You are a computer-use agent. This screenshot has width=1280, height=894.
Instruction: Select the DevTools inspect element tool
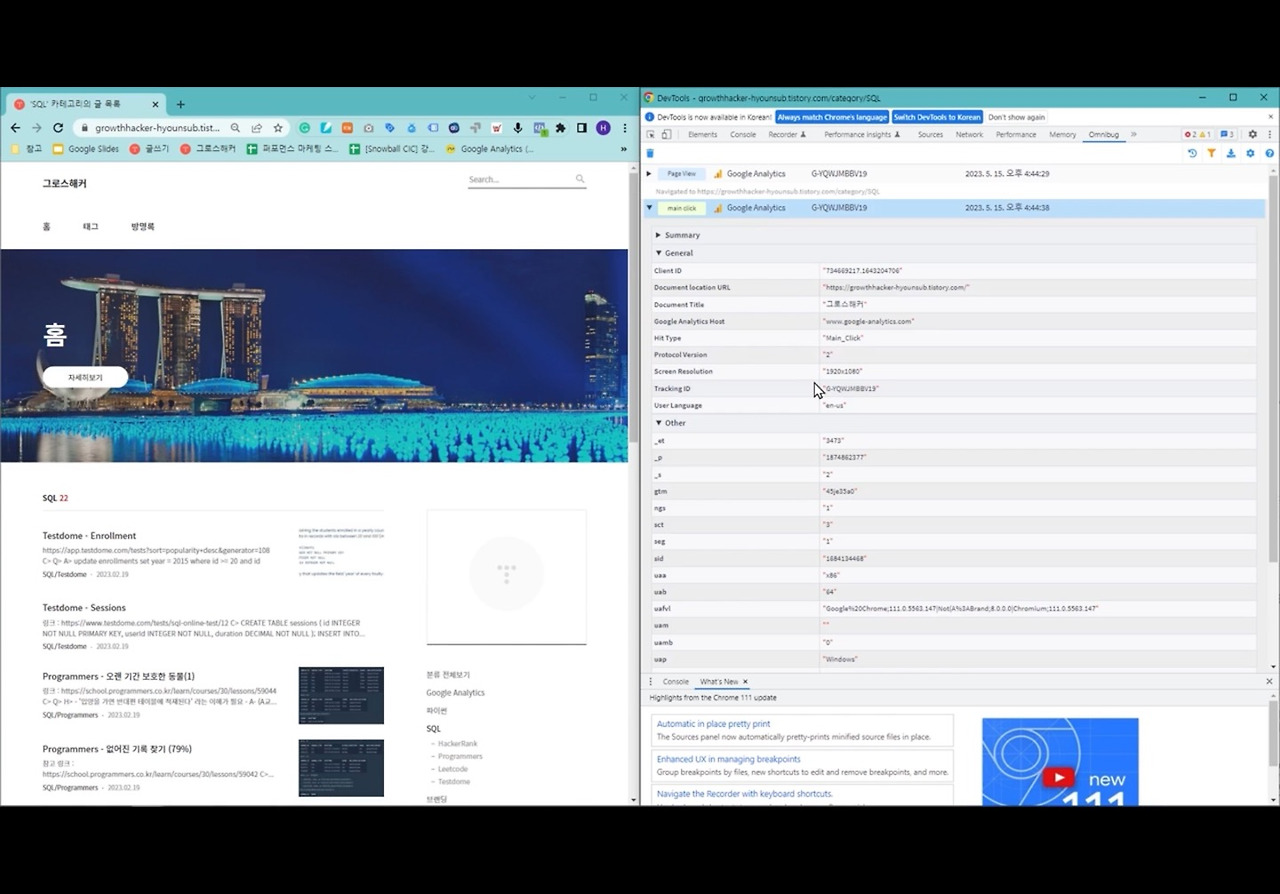coord(651,134)
